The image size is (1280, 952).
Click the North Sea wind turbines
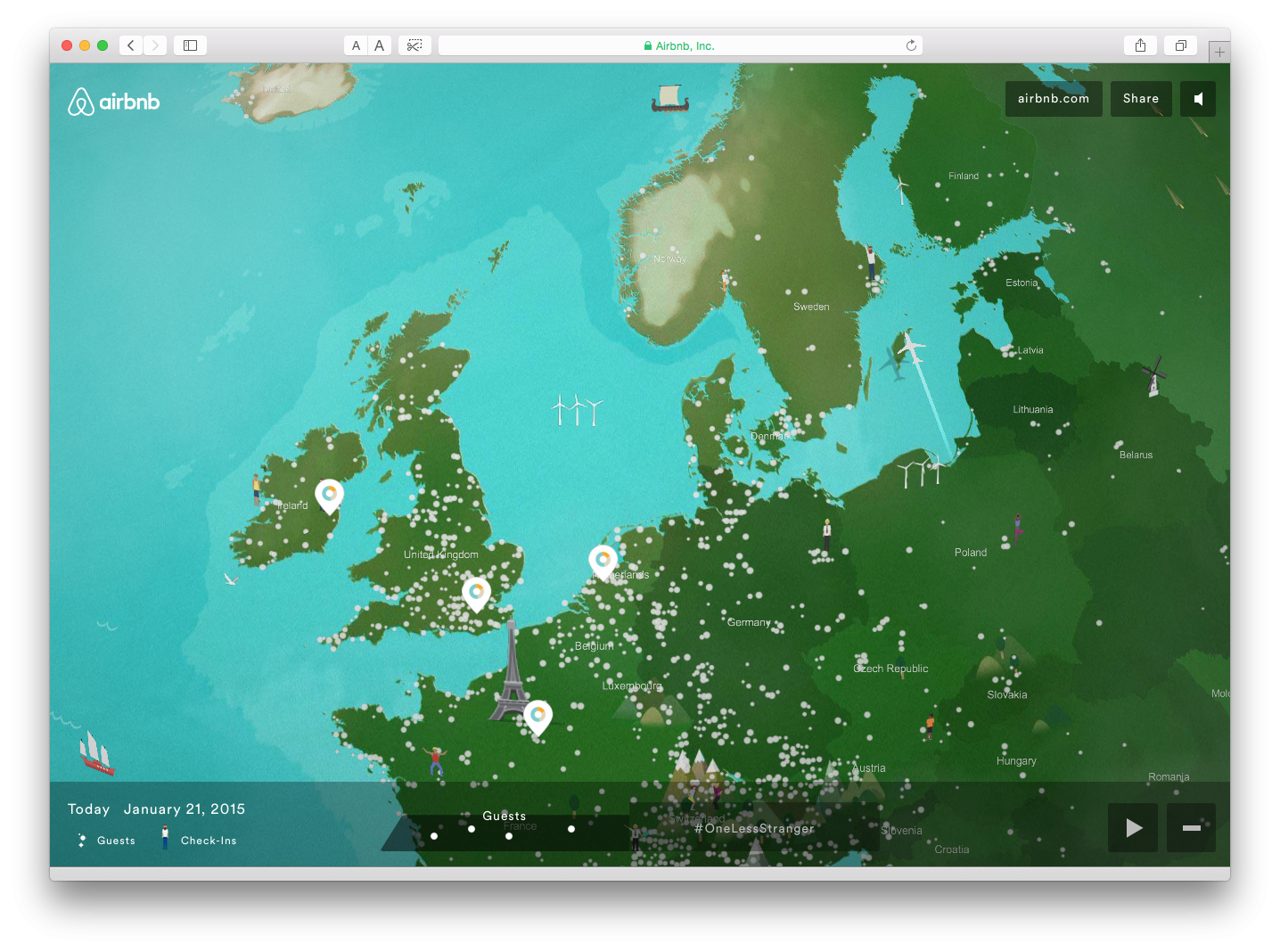577,410
